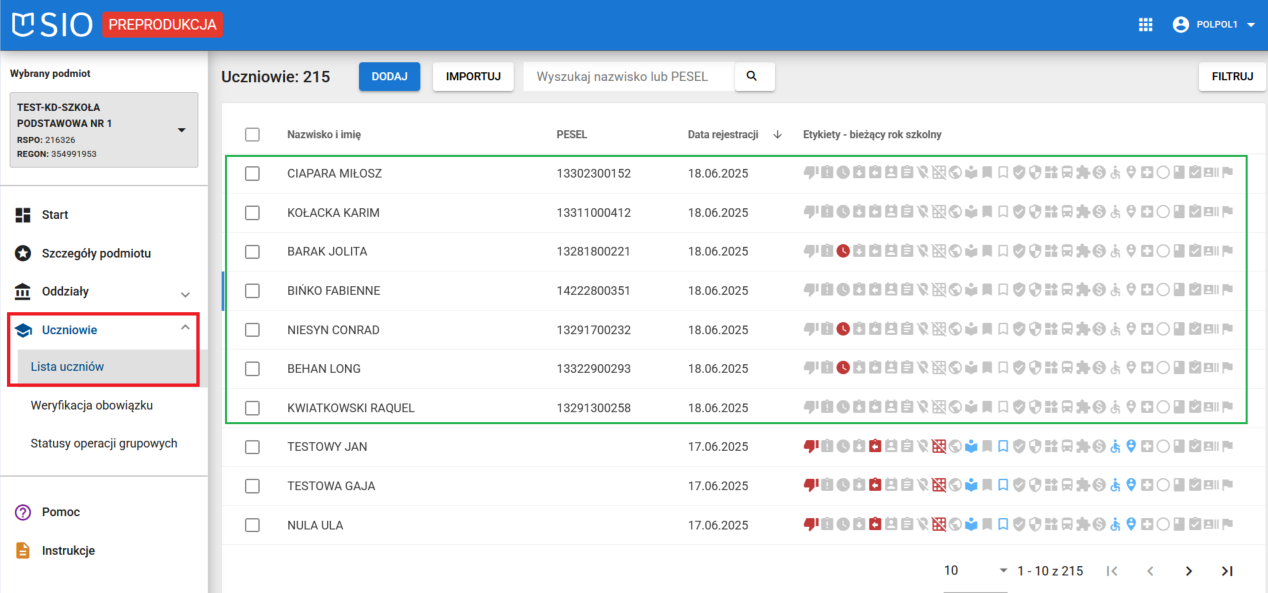Open the selected entity dropdown TEST-KD-SZKOŁA
This screenshot has height=593, width=1268.
(x=181, y=130)
